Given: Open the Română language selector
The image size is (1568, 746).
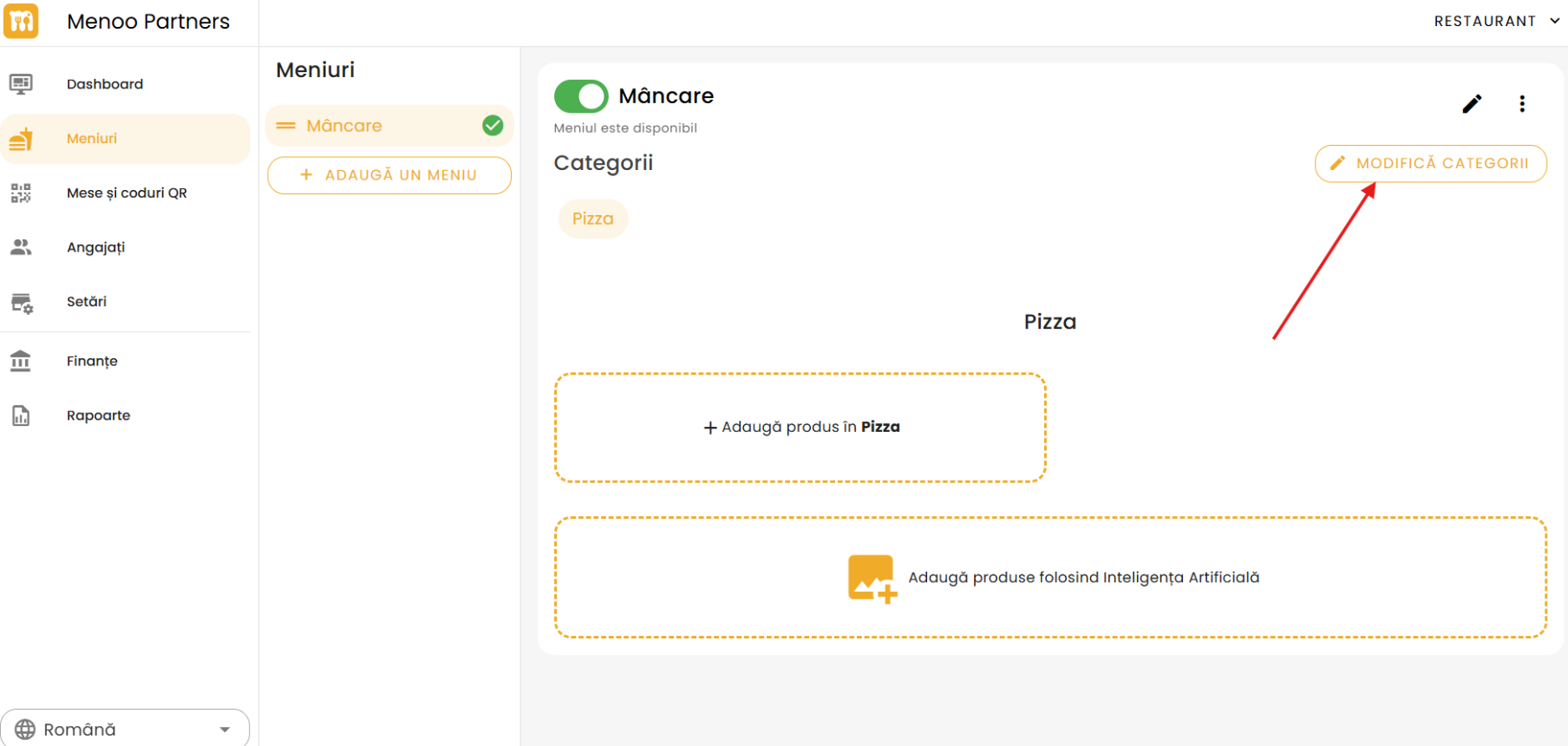Looking at the screenshot, I should [x=125, y=729].
